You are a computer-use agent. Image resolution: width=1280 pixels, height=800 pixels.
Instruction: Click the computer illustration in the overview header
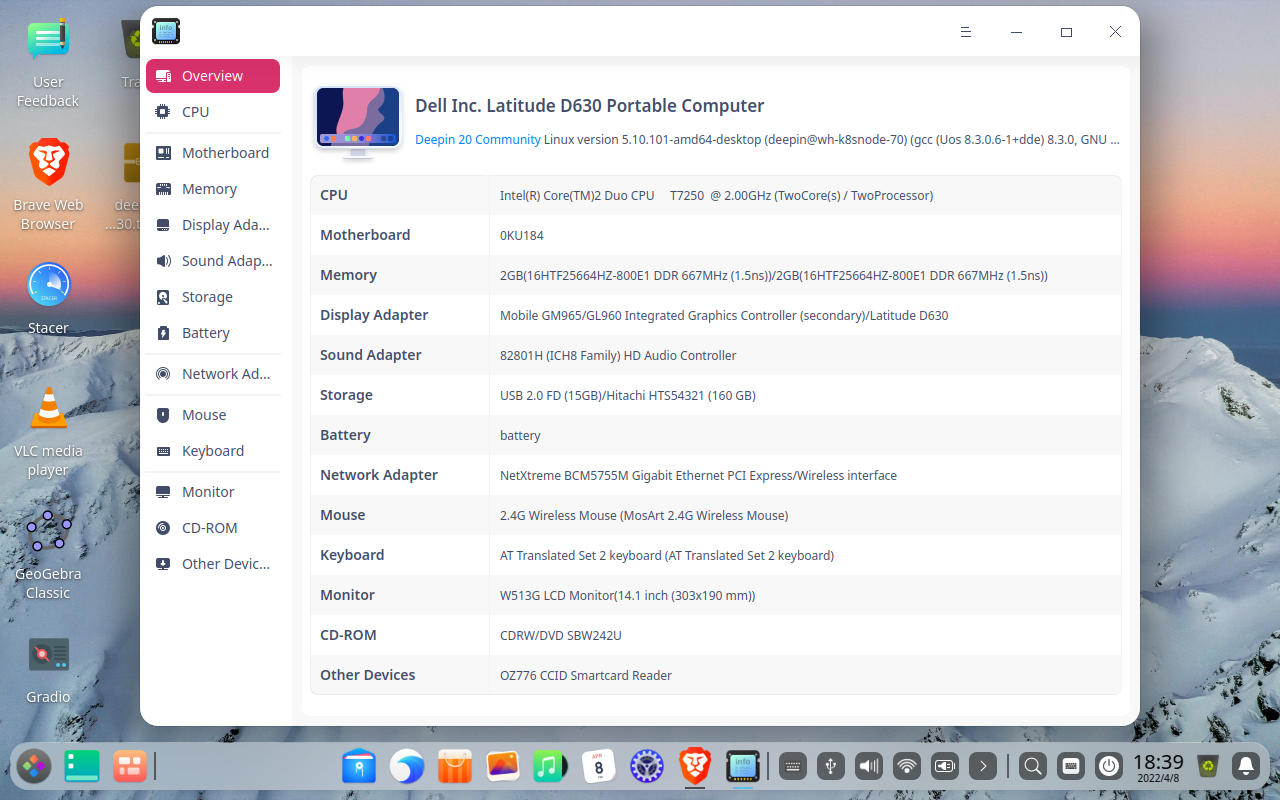point(357,123)
